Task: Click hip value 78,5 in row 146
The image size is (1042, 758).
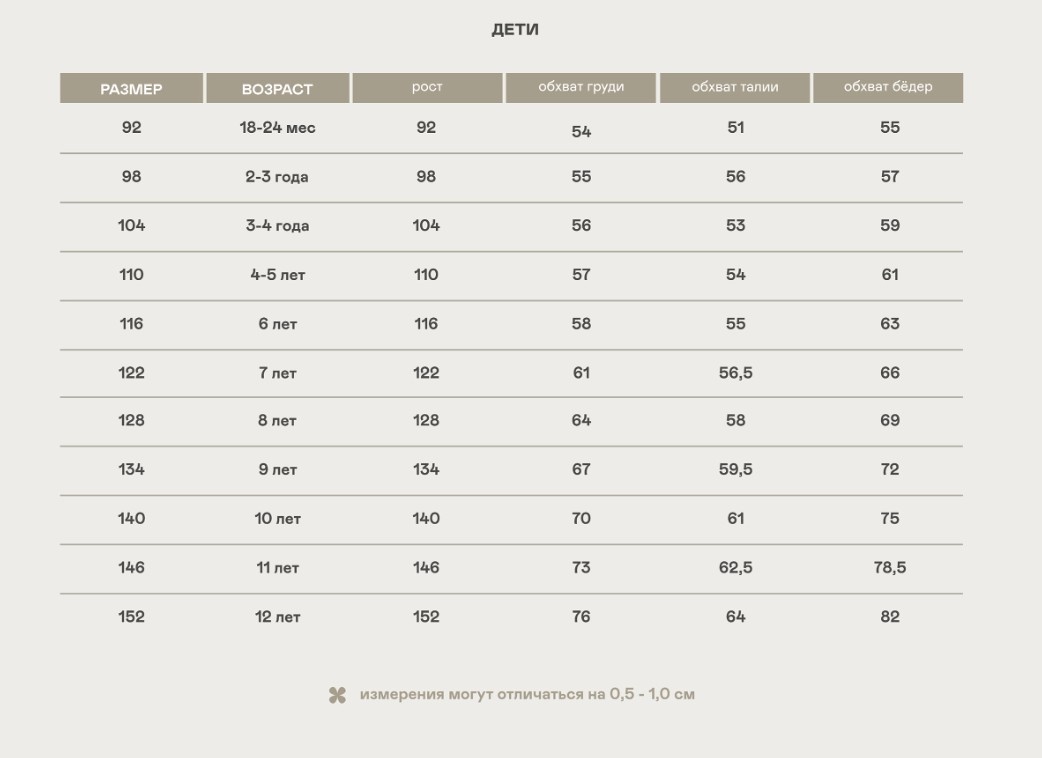Action: 890,567
